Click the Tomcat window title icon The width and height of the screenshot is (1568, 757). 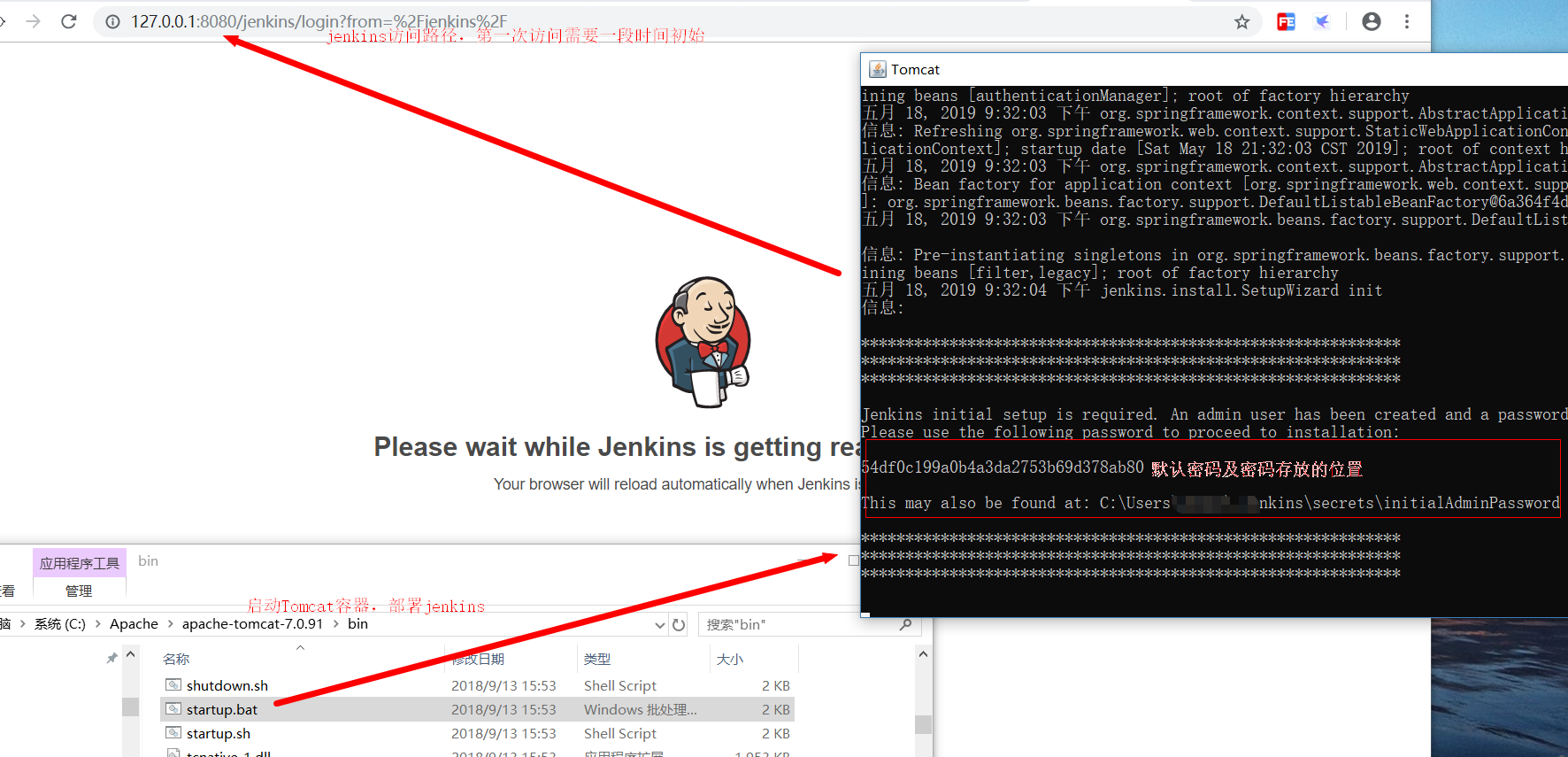[x=878, y=69]
